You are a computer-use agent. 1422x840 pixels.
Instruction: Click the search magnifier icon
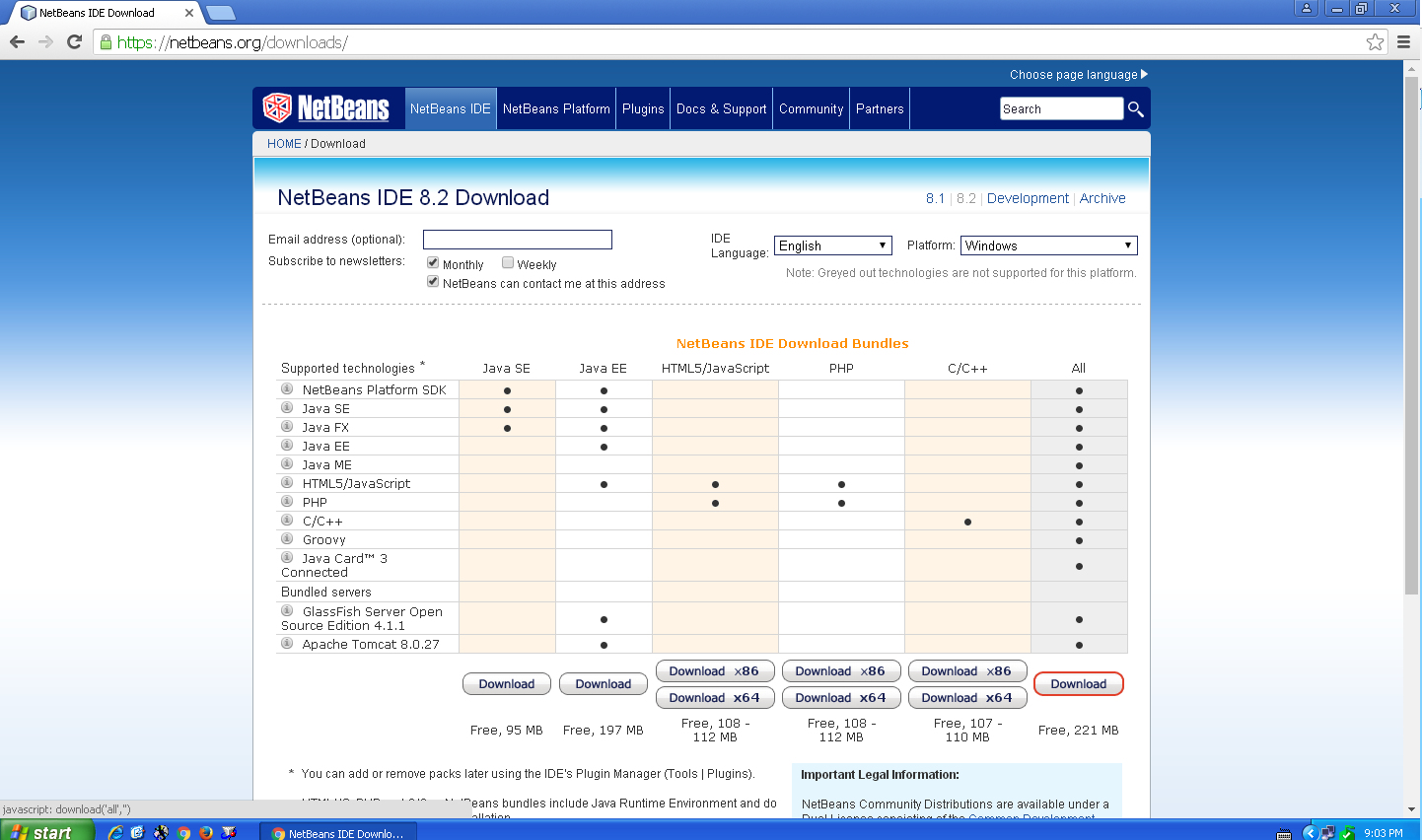(1136, 109)
